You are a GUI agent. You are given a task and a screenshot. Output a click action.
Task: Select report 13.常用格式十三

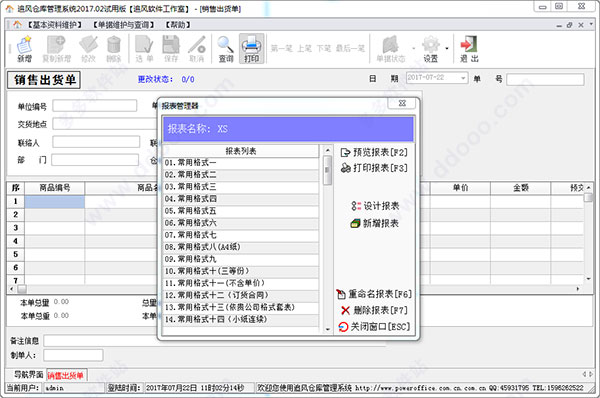tap(241, 308)
